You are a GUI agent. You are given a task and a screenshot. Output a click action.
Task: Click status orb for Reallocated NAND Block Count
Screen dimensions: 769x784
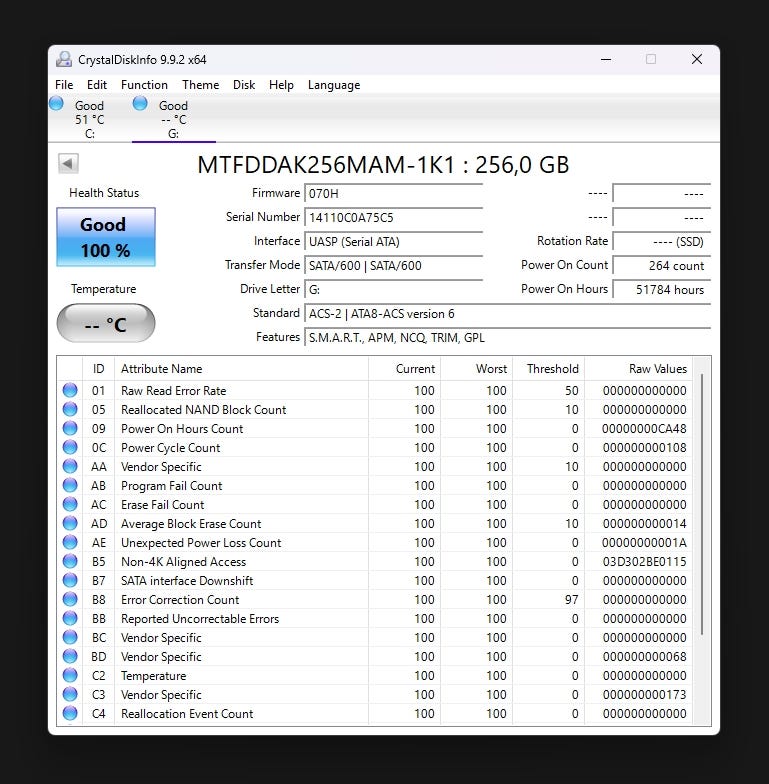(70, 409)
